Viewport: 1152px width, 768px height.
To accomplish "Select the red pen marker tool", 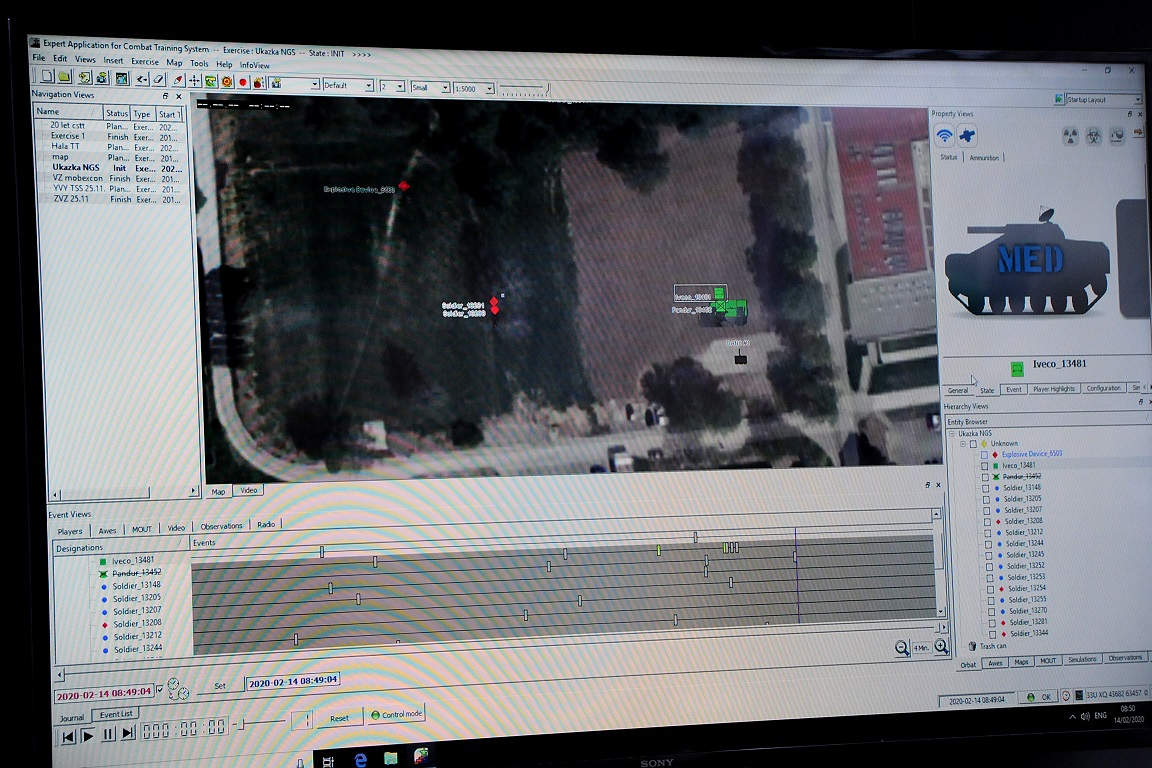I will click(x=177, y=80).
